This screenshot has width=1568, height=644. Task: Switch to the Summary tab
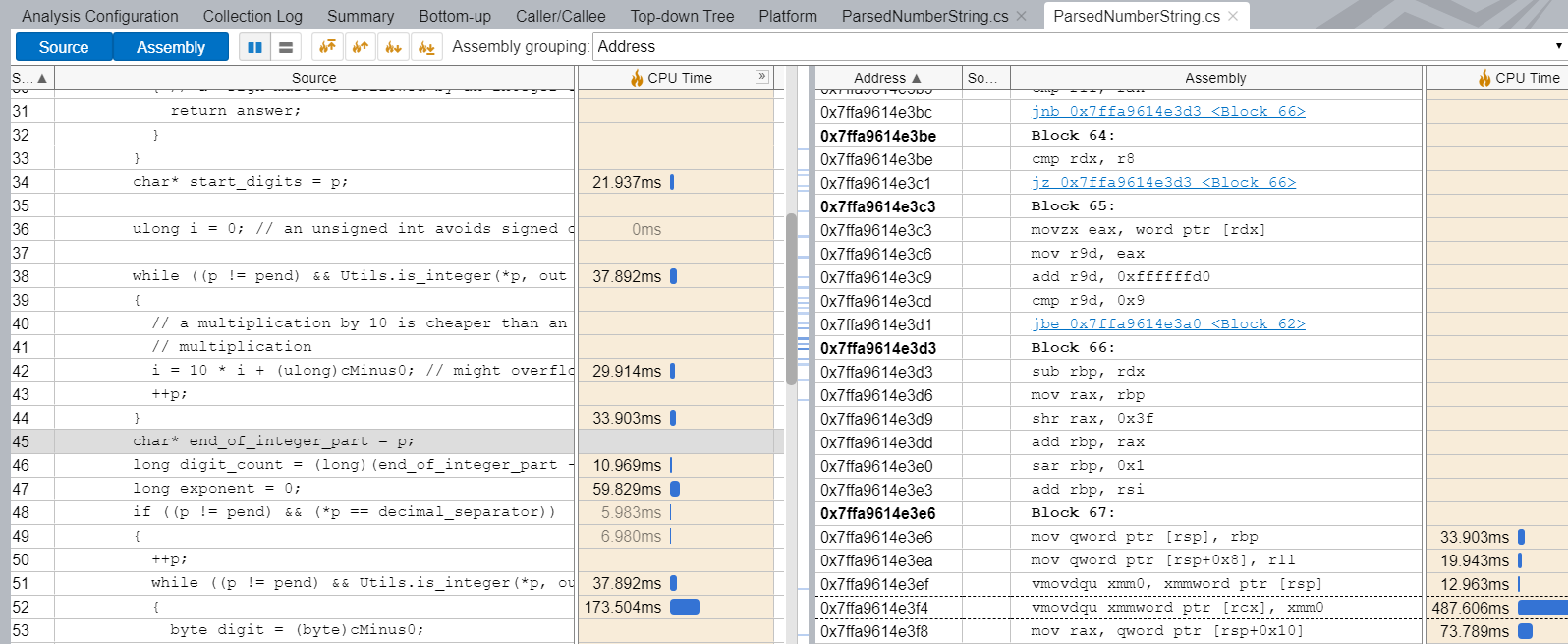(361, 16)
